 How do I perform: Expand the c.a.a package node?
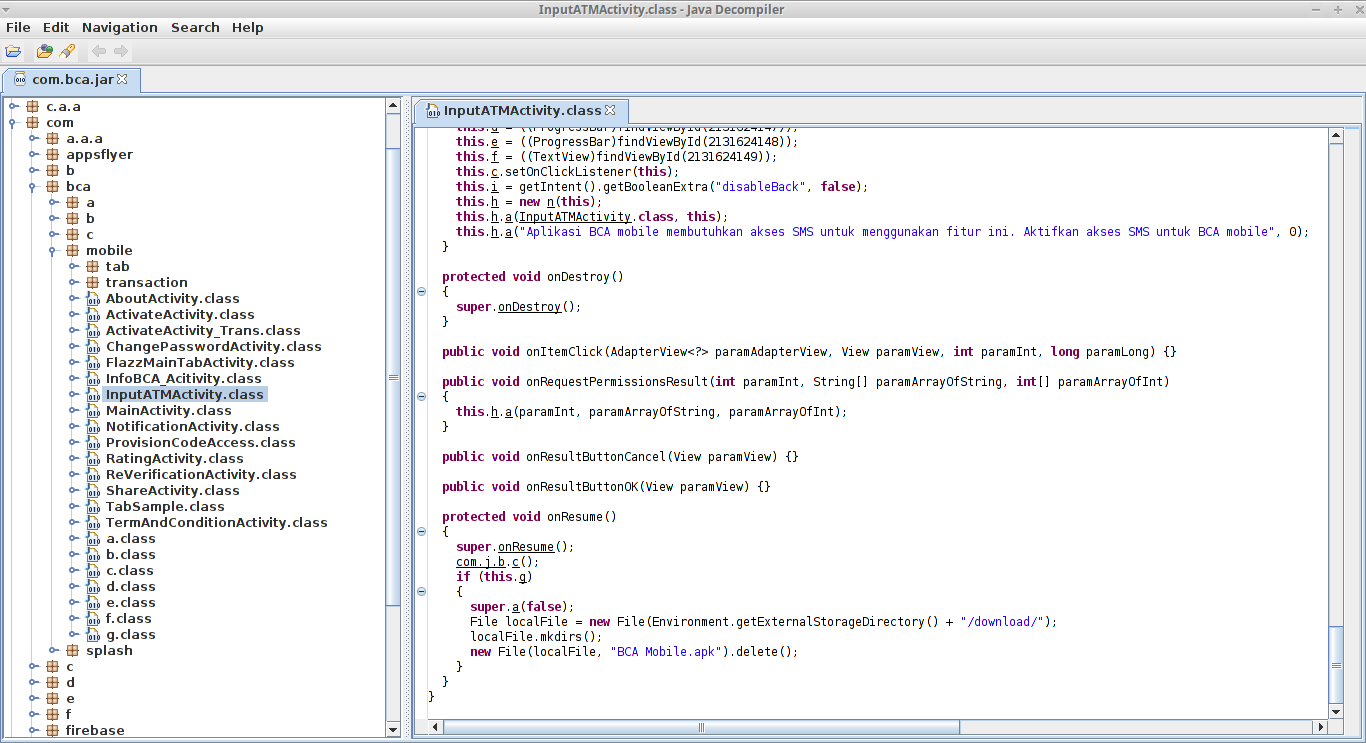point(14,107)
